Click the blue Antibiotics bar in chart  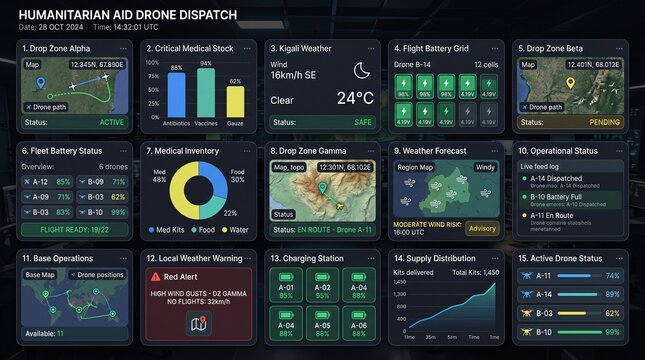pyautogui.click(x=176, y=95)
